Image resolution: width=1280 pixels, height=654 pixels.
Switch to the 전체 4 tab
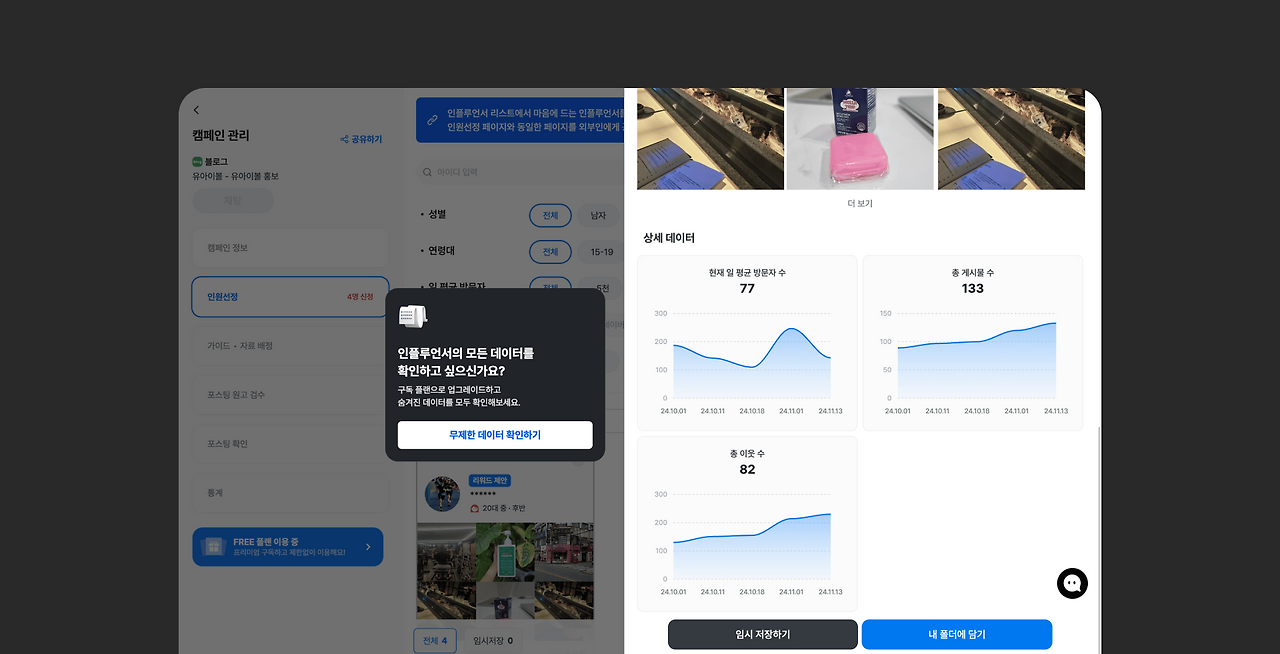click(x=436, y=640)
